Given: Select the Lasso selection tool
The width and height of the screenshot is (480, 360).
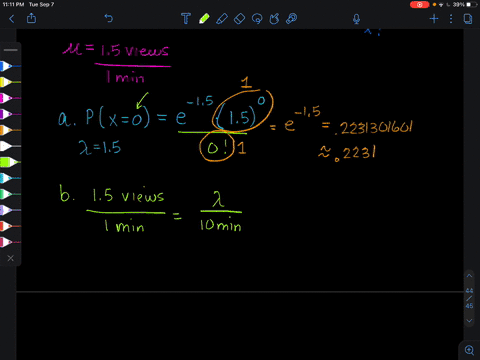Looking at the screenshot, I should pyautogui.click(x=257, y=19).
